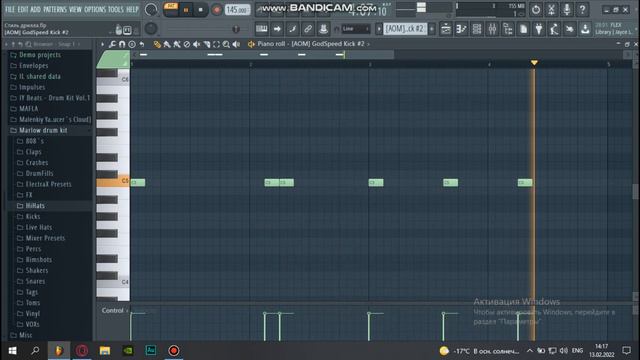Open the Mixer from main toolbar

pyautogui.click(x=492, y=29)
